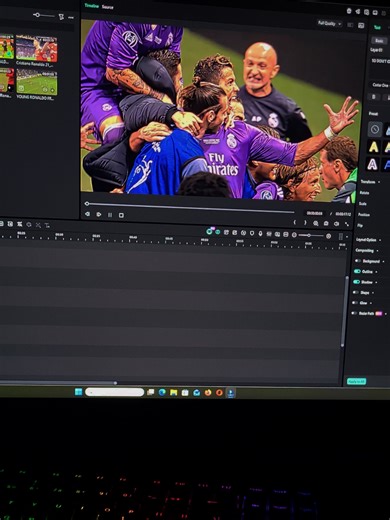Viewport: 390px width, 520px height.
Task: Click the Scale property label
Action: [362, 203]
